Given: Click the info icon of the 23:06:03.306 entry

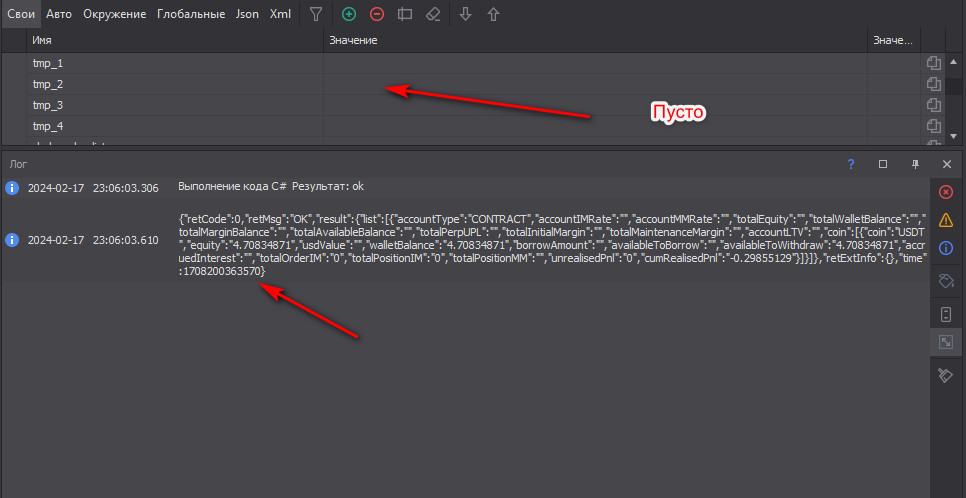Looking at the screenshot, I should pos(11,188).
